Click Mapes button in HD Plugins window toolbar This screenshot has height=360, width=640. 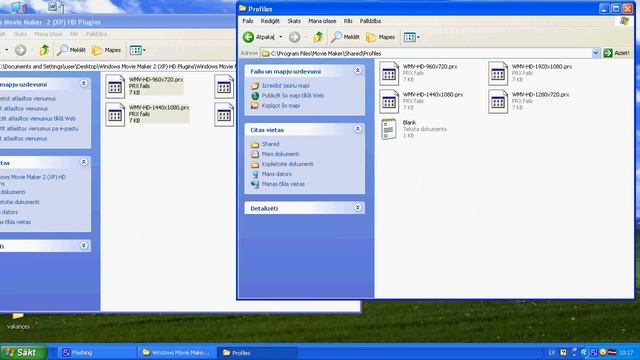click(x=107, y=50)
